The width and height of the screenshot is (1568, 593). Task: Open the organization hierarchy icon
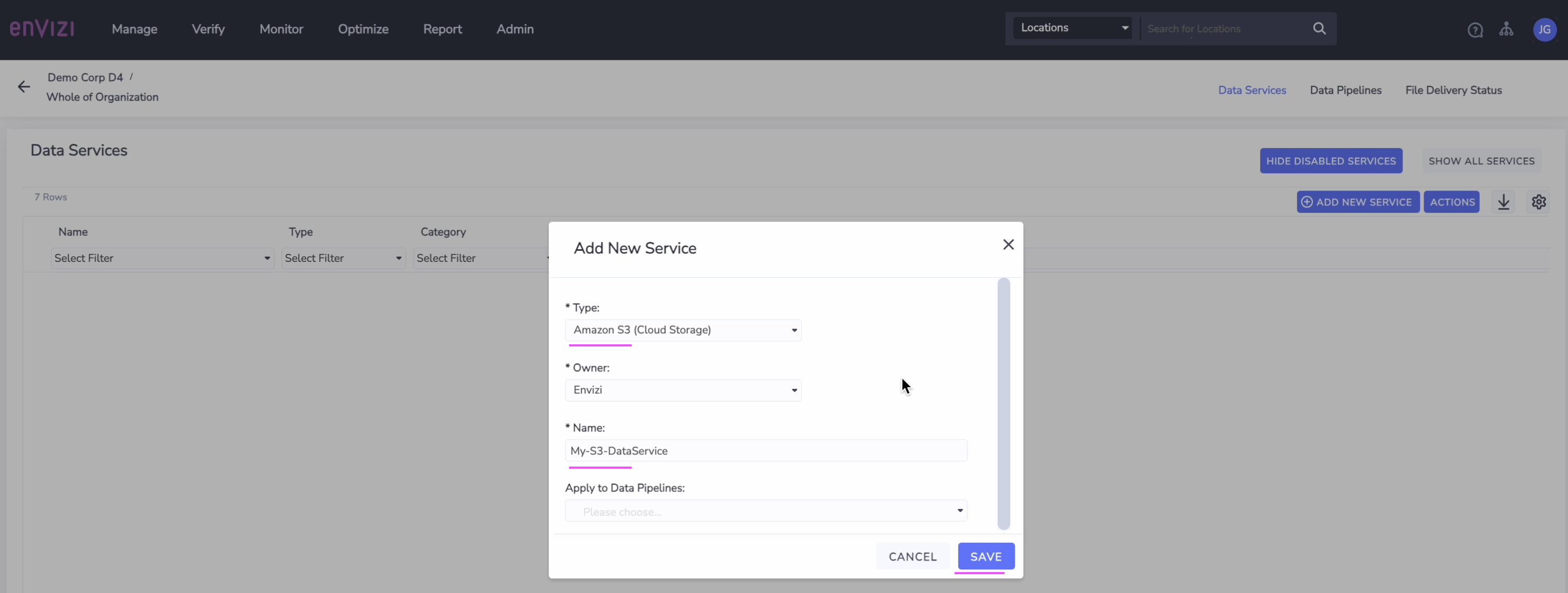[1506, 29]
